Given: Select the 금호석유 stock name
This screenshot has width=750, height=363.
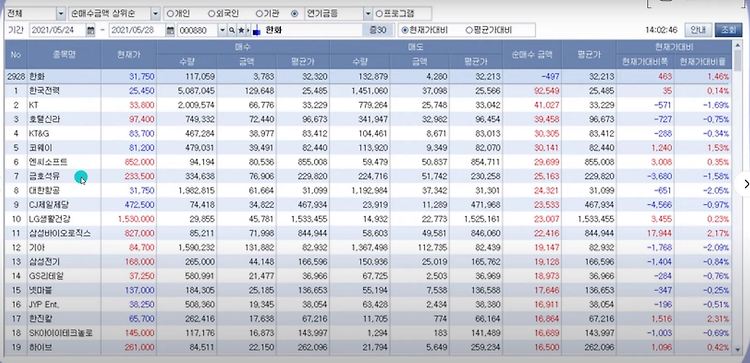Looking at the screenshot, I should coord(44,176).
